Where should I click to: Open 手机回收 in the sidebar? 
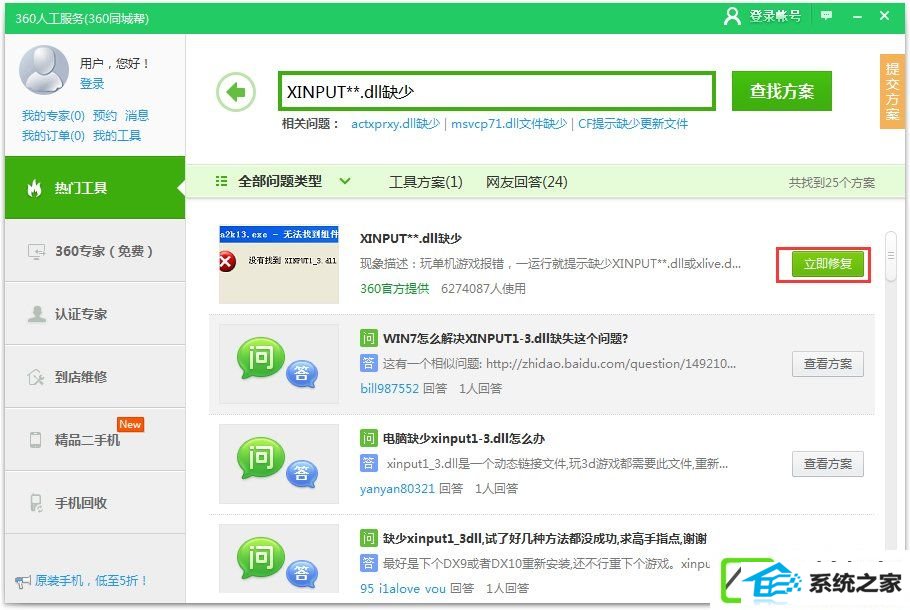pyautogui.click(x=95, y=503)
